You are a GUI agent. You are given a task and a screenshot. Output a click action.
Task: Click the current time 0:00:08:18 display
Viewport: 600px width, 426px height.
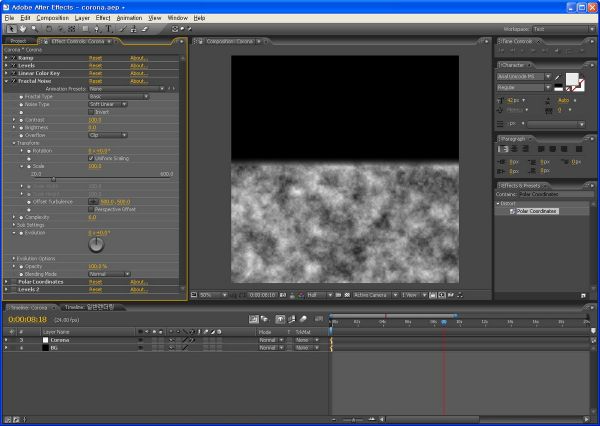pyautogui.click(x=27, y=319)
